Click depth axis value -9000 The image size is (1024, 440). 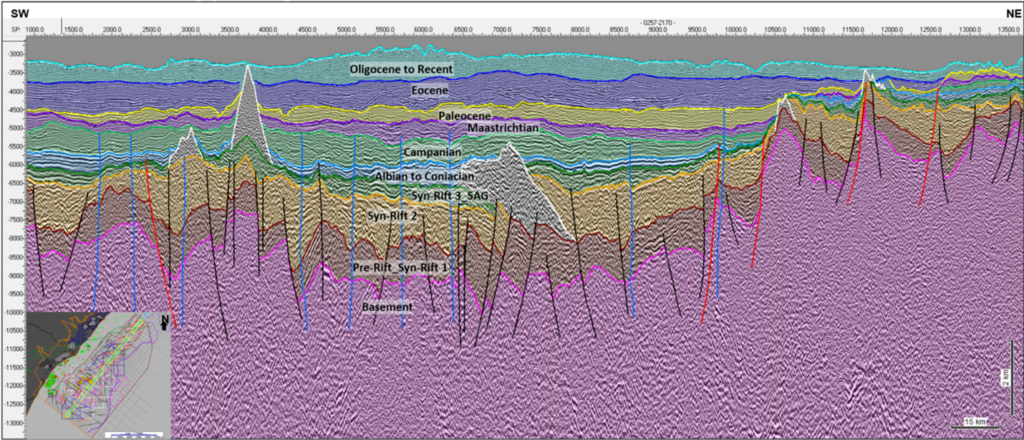click(x=15, y=276)
